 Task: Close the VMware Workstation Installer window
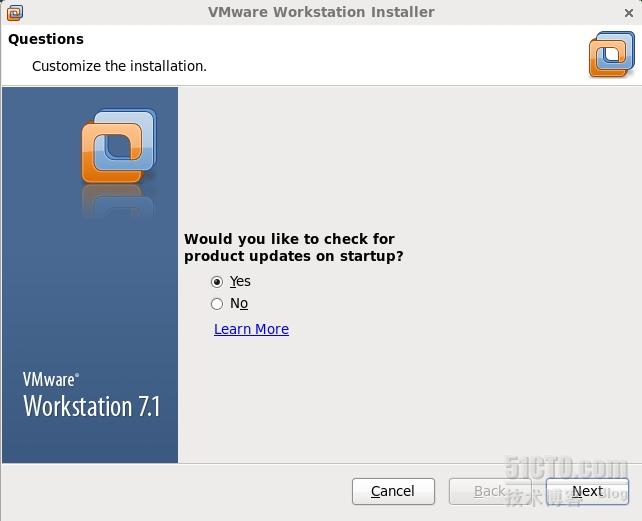point(629,13)
